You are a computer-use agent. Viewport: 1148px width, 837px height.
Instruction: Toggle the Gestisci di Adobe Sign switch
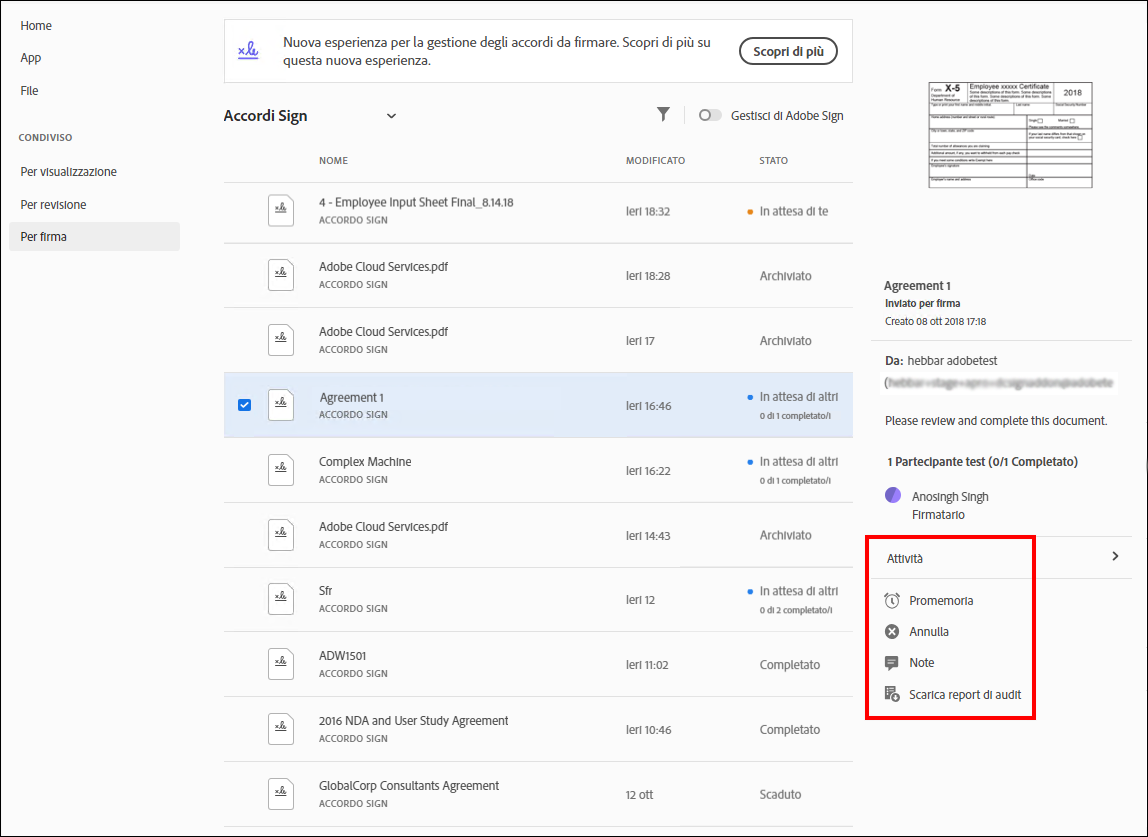point(710,116)
